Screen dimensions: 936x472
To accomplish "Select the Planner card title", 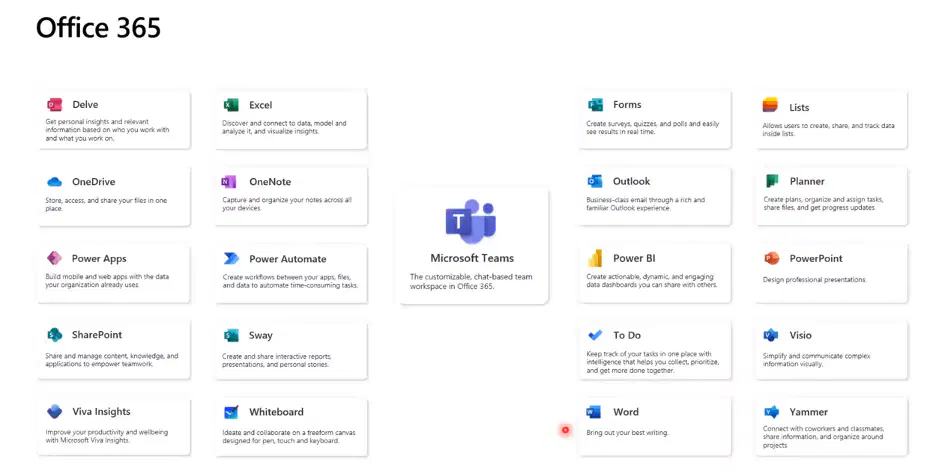I will pyautogui.click(x=806, y=181).
